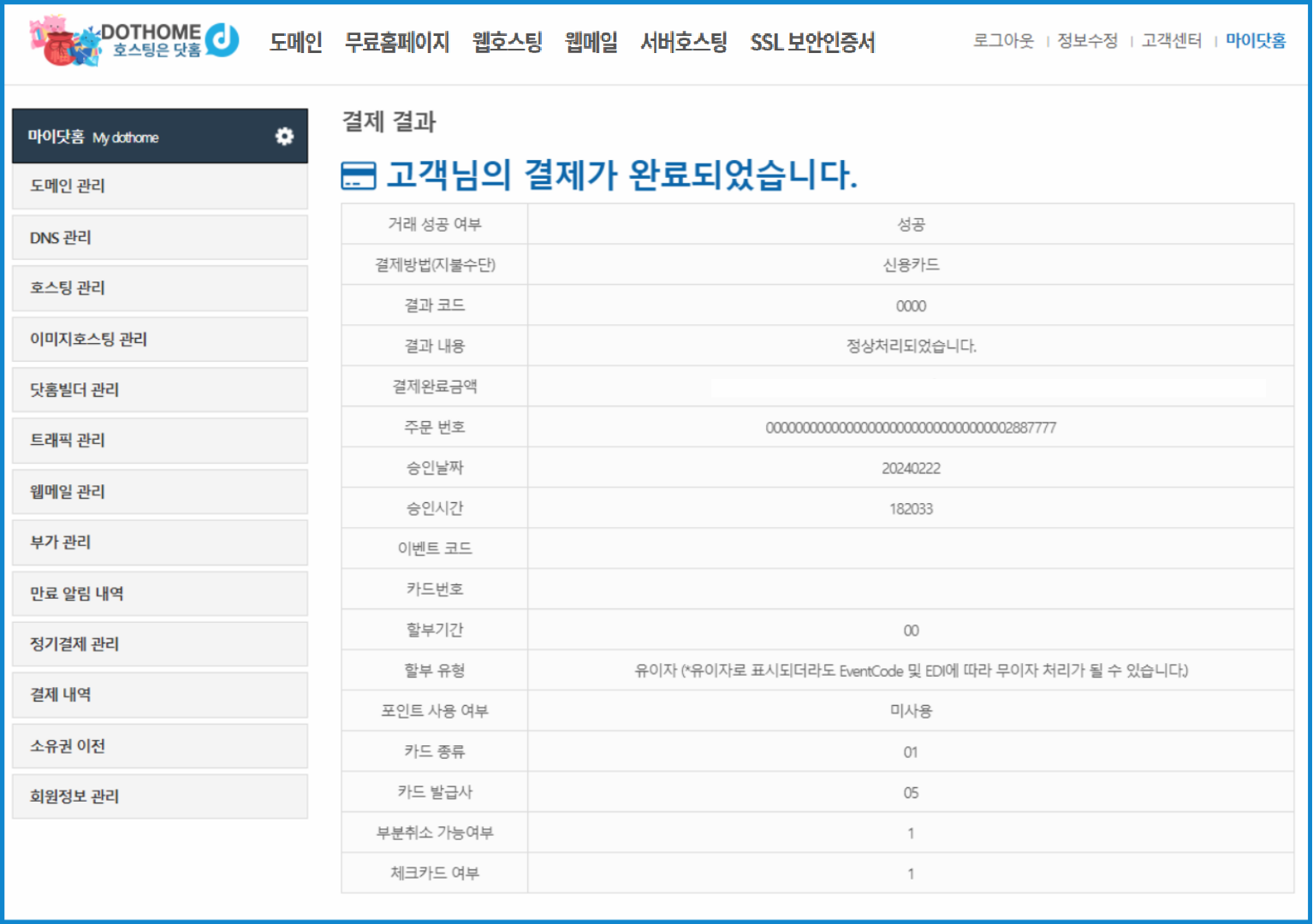The image size is (1313, 924).
Task: Open the 도메인 menu
Action: [x=295, y=42]
